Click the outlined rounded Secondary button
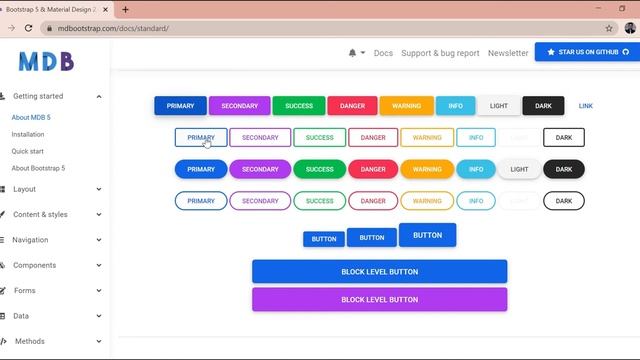 pyautogui.click(x=260, y=201)
